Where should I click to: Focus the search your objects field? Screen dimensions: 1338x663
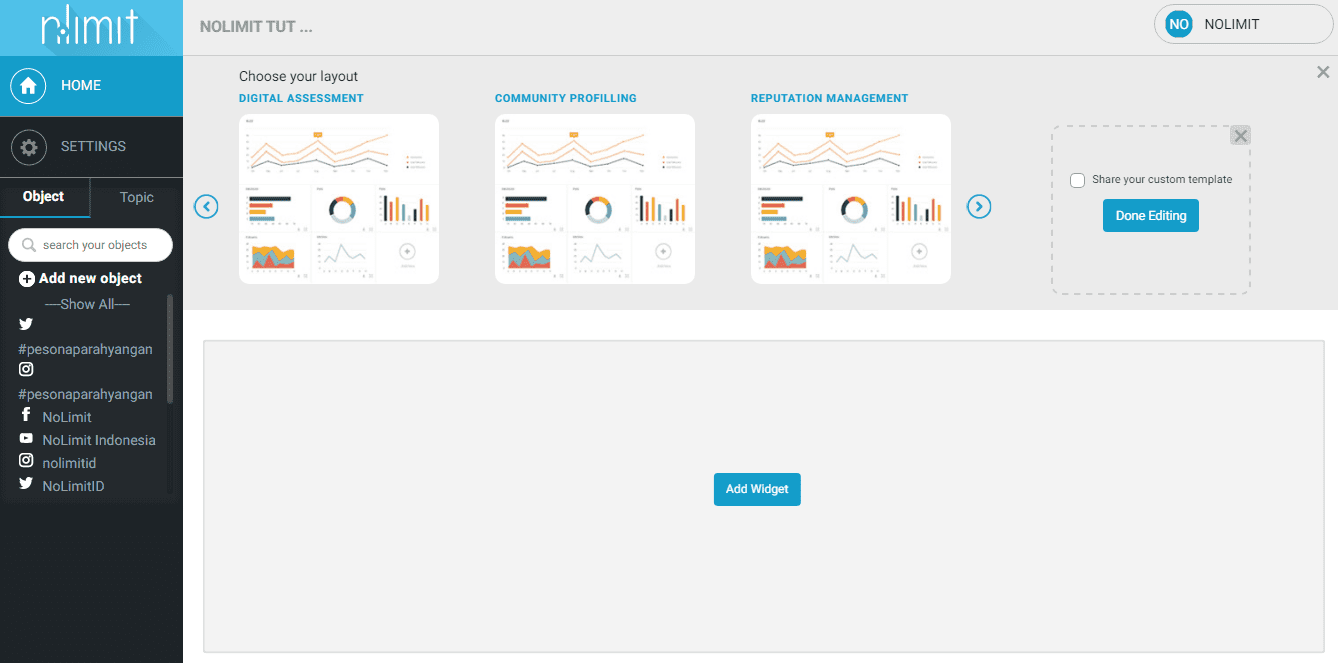tap(91, 245)
